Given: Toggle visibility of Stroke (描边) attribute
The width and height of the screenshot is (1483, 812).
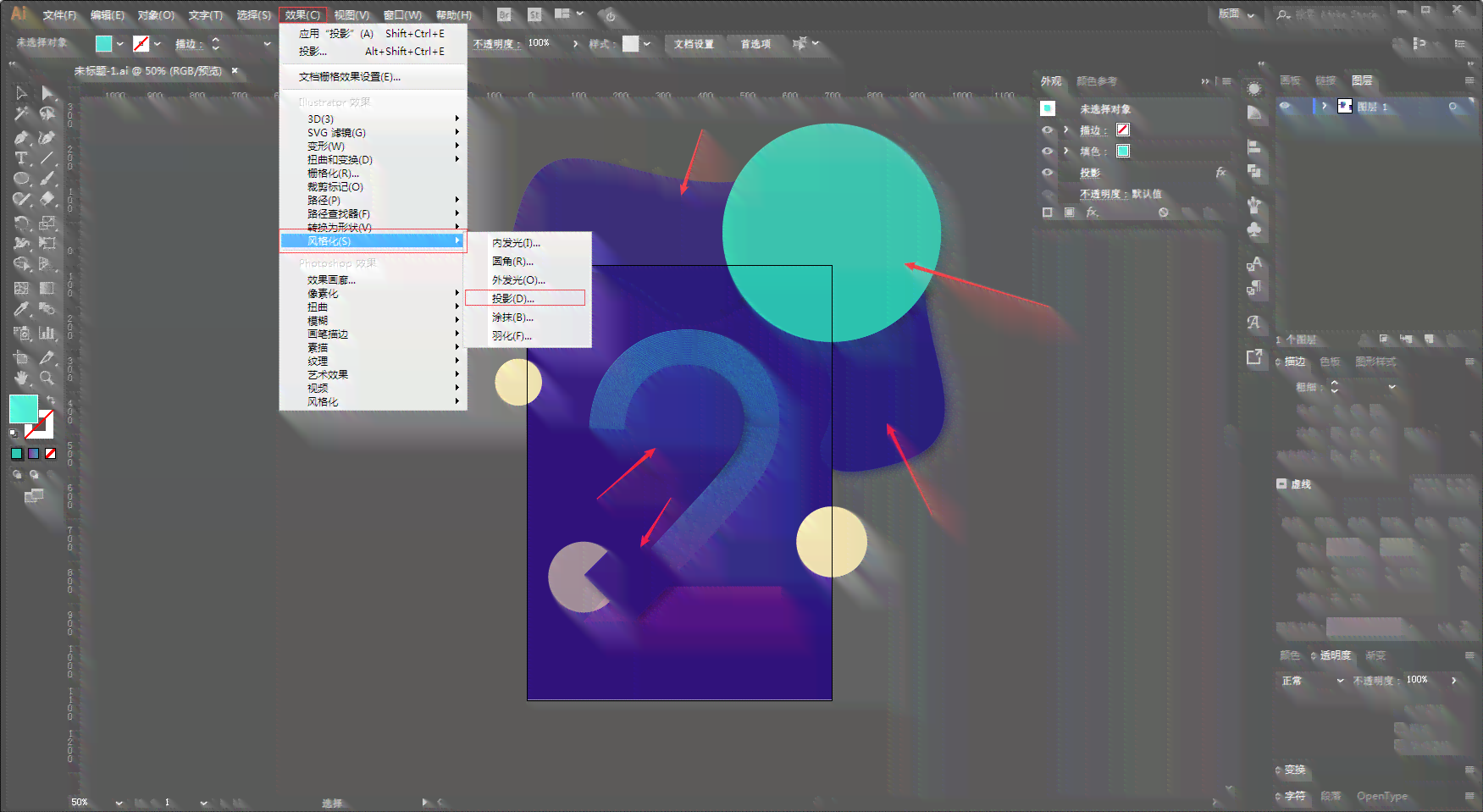Looking at the screenshot, I should coord(1048,130).
